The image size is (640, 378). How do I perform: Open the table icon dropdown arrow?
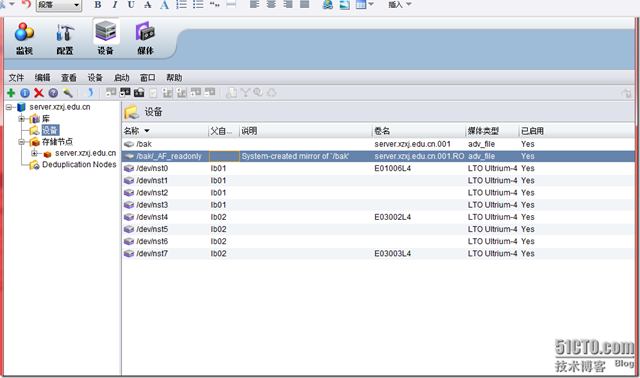click(371, 4)
